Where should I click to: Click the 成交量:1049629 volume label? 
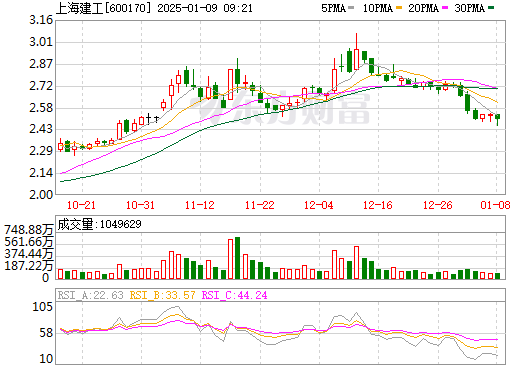tap(99, 224)
